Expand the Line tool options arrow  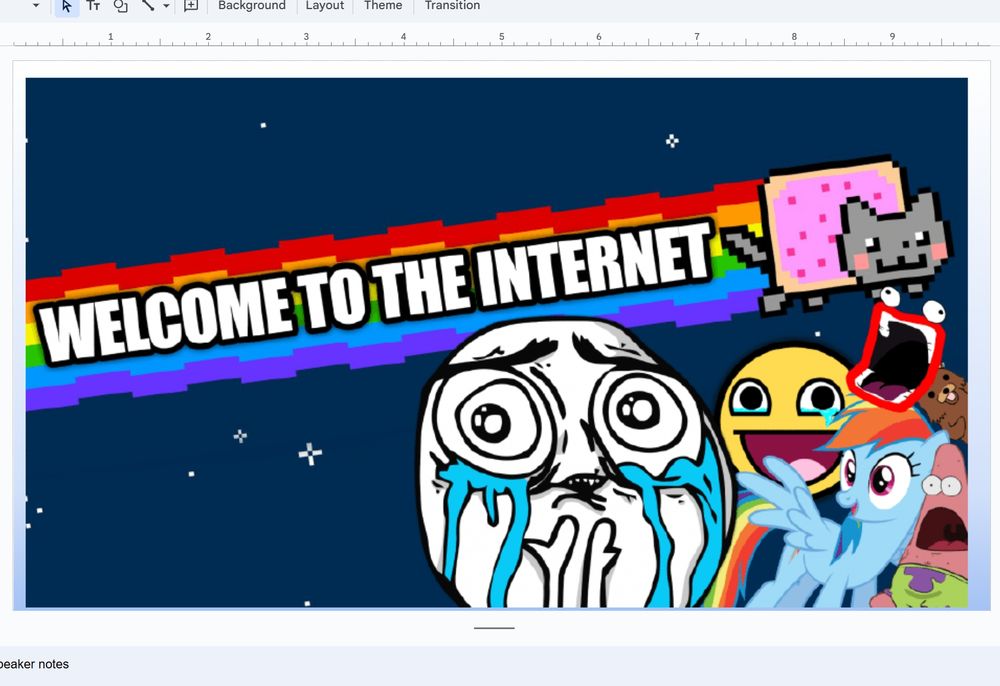[x=166, y=7]
